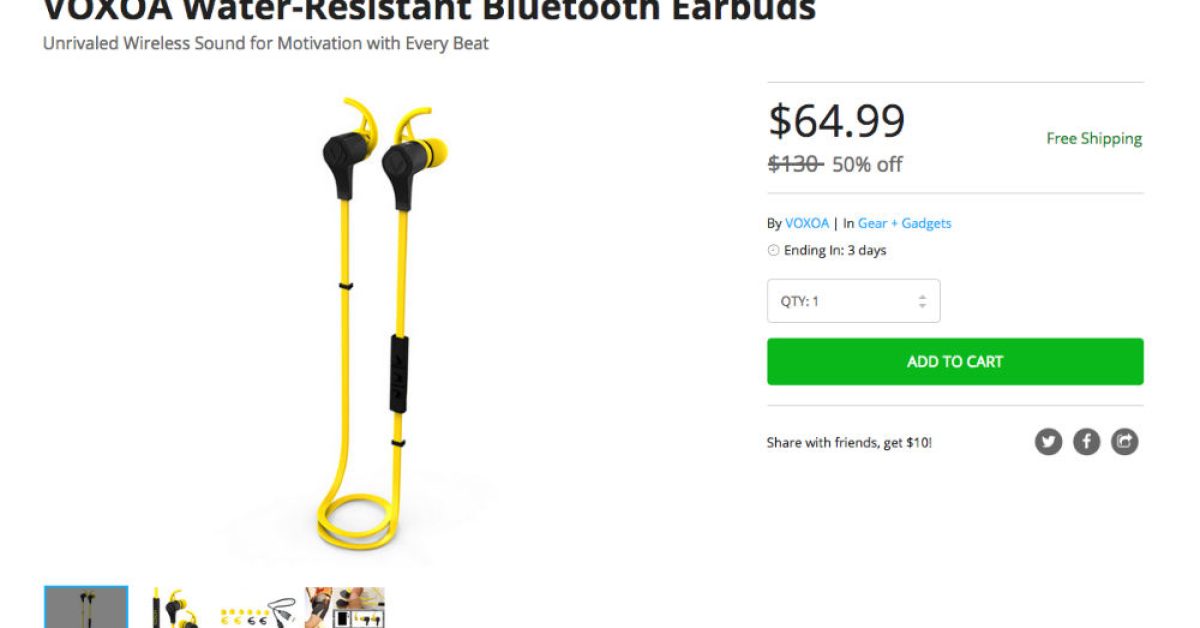Select the third thumbnail showing ear tips
1200x628 pixels.
pos(259,607)
